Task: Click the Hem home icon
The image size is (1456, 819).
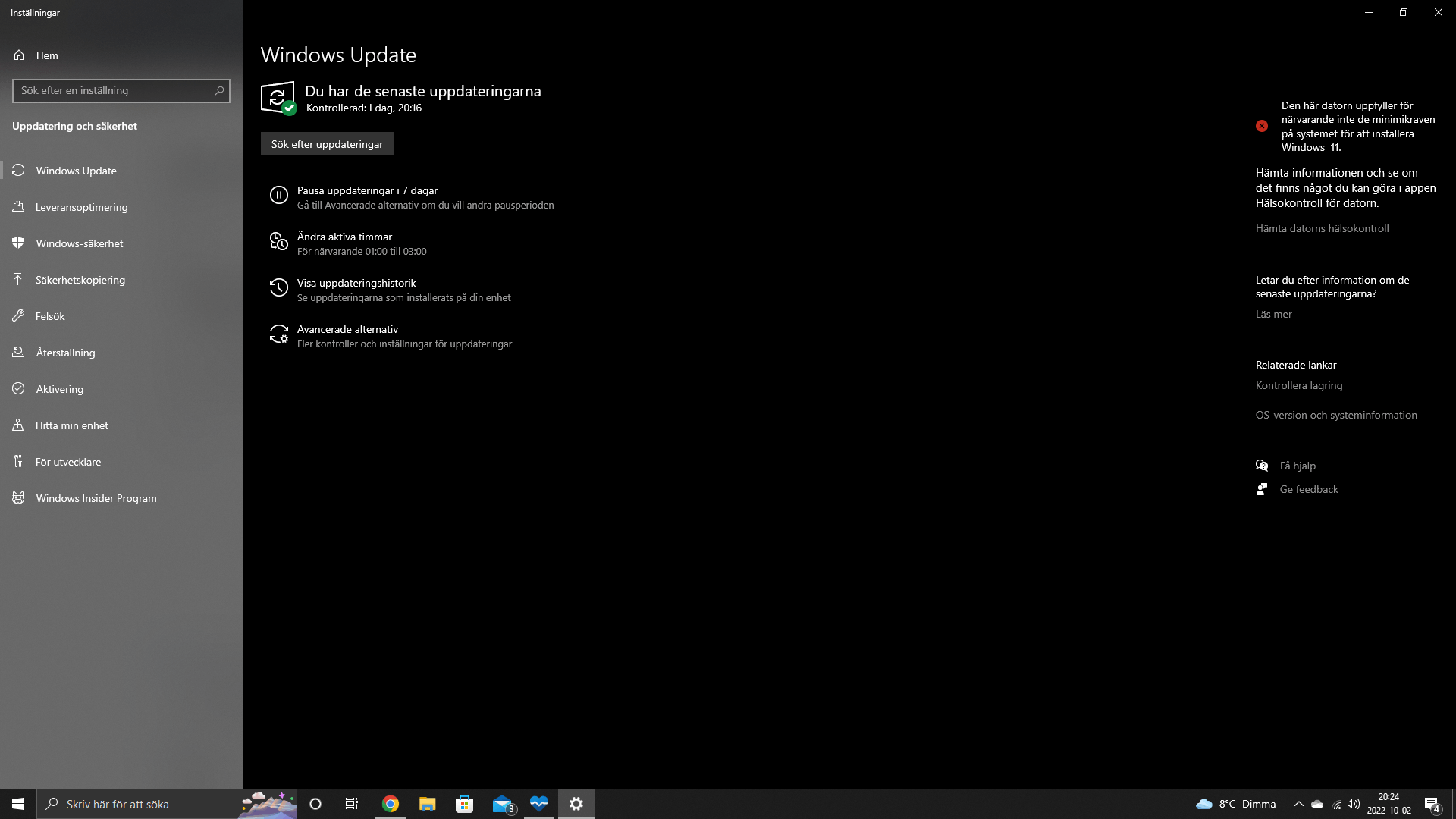Action: 19,55
